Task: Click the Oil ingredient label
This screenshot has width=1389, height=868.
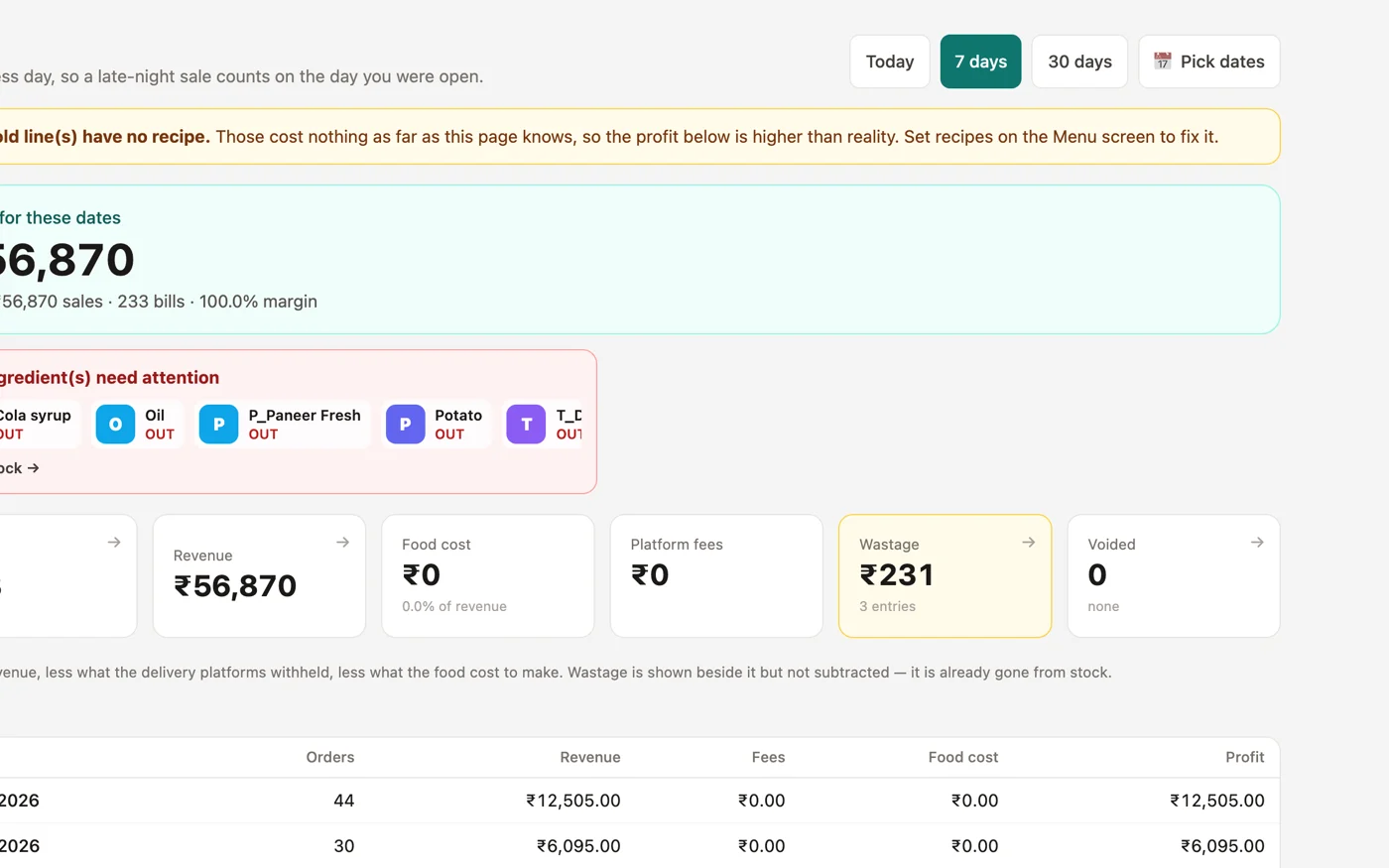Action: click(155, 416)
